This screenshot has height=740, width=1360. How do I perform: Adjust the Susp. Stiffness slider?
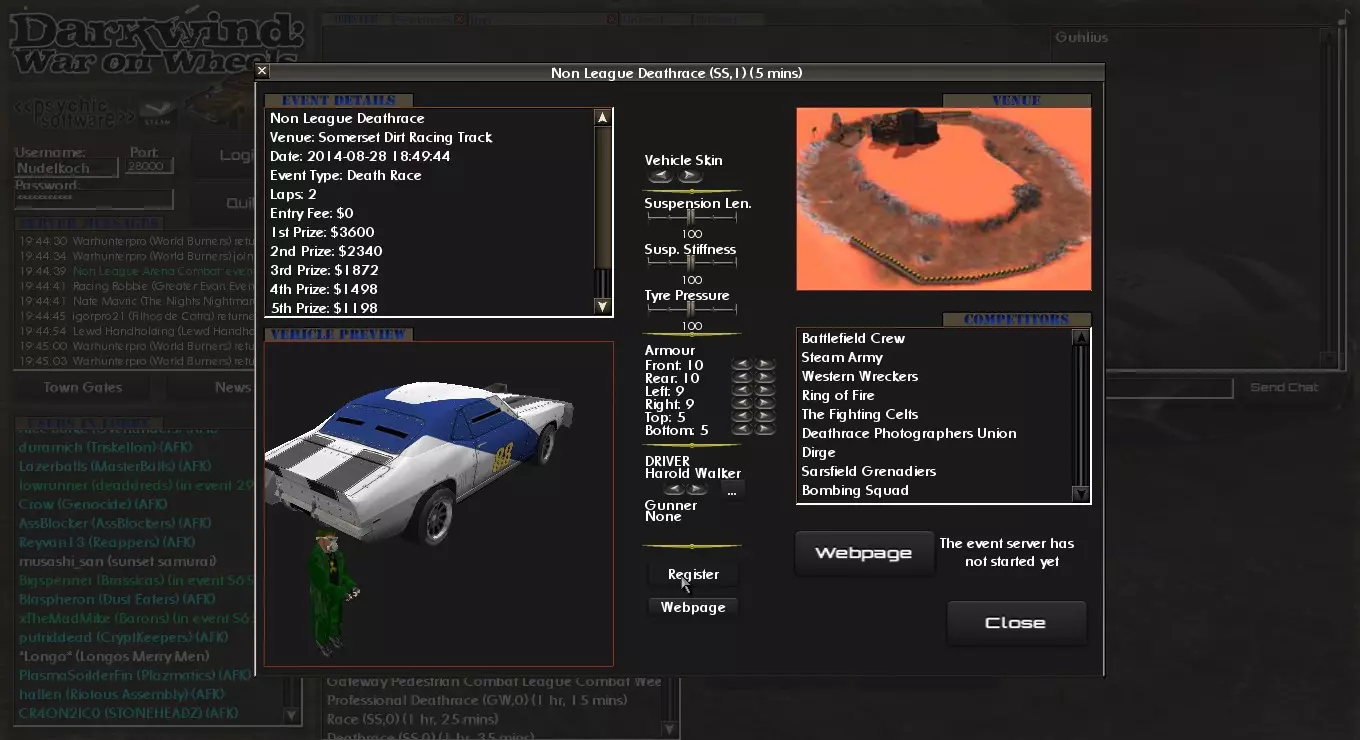pyautogui.click(x=692, y=263)
